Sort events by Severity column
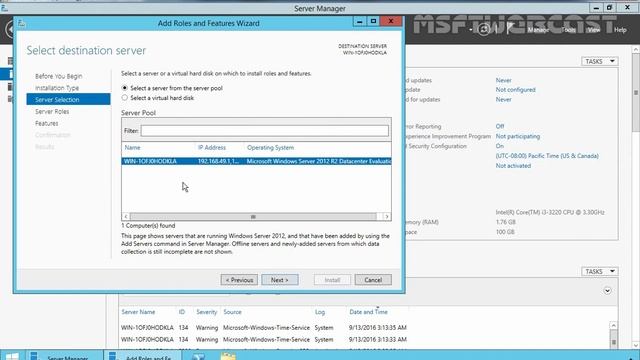This screenshot has height=360, width=640. (x=207, y=312)
